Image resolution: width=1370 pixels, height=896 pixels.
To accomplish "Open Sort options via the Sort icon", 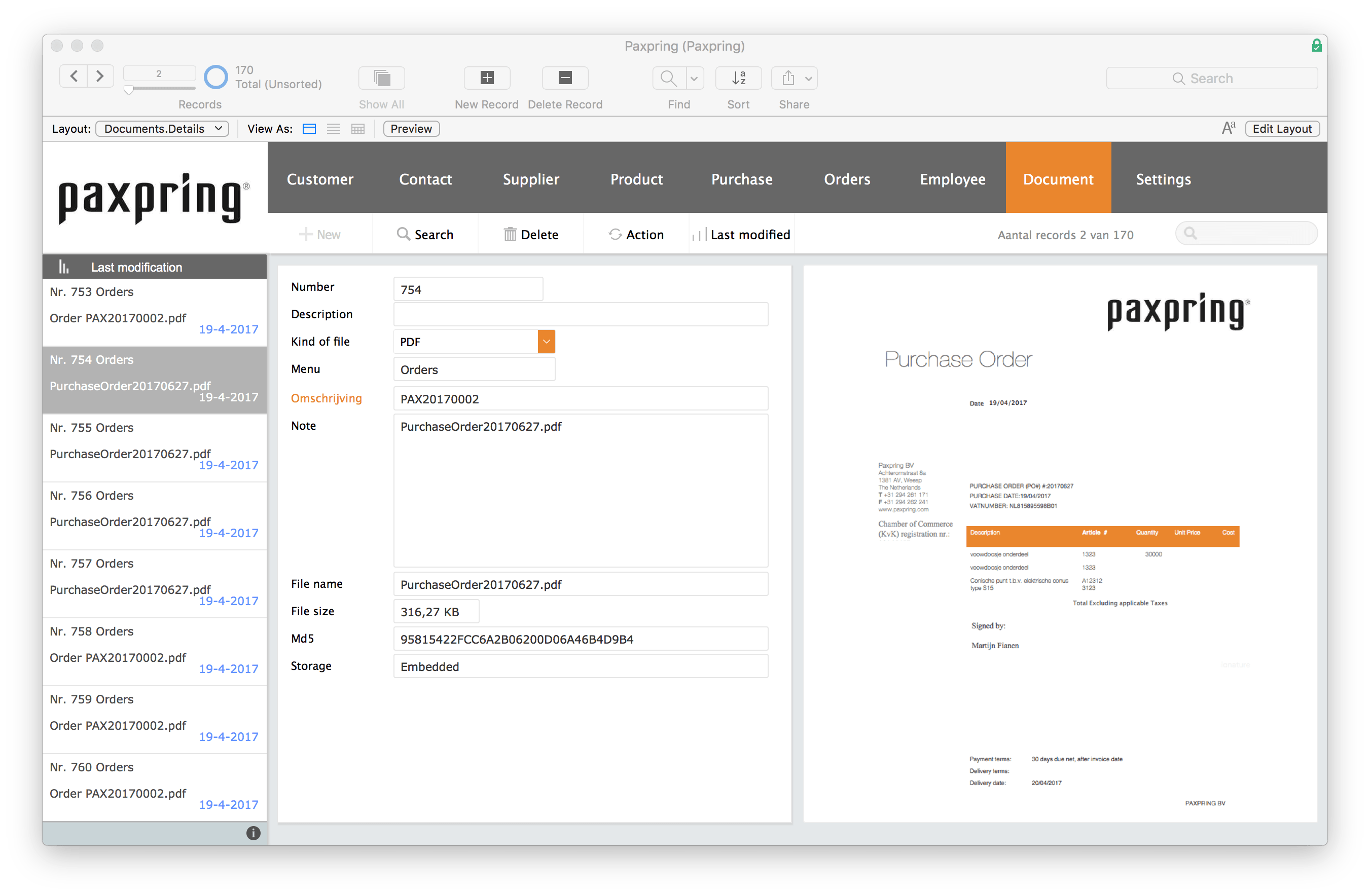I will [x=739, y=78].
